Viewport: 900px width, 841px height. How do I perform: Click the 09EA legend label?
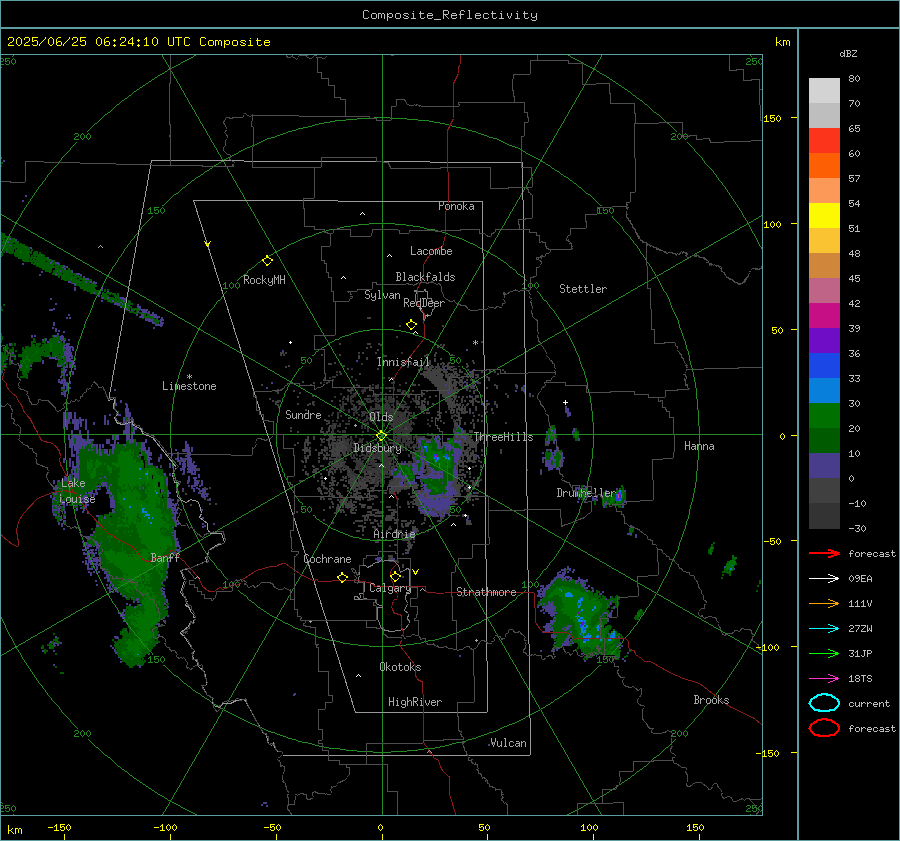(x=860, y=579)
